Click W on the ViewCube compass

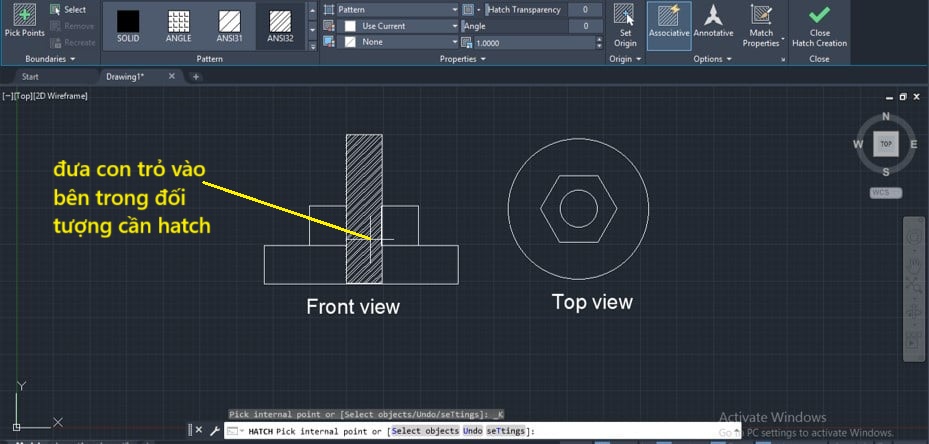[858, 144]
